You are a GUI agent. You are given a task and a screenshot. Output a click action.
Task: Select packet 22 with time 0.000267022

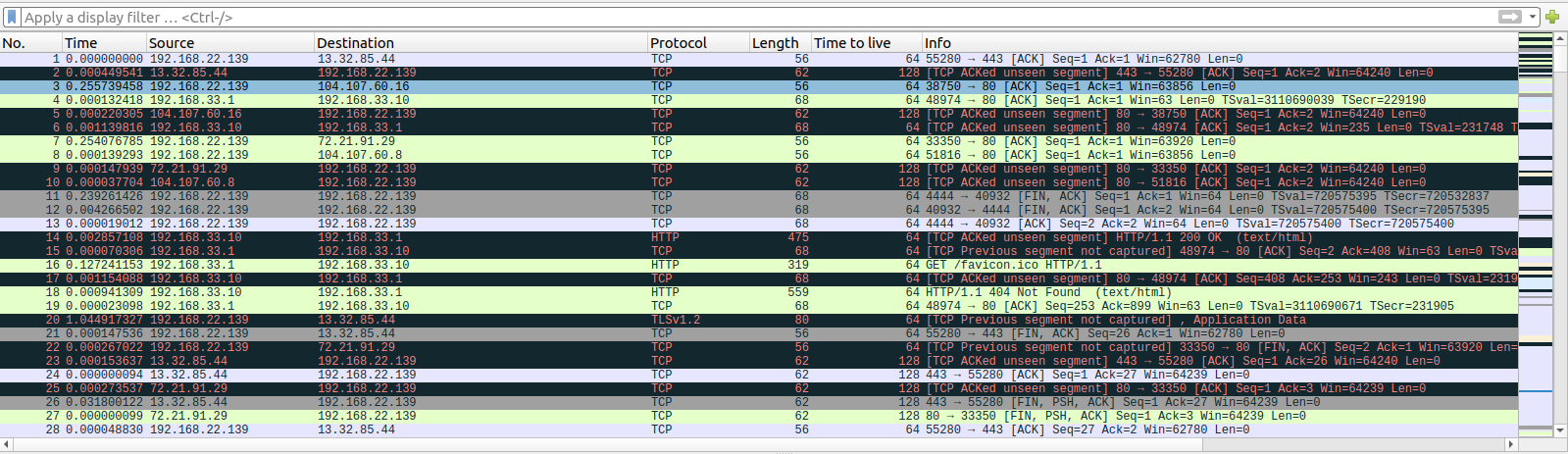click(x=758, y=347)
